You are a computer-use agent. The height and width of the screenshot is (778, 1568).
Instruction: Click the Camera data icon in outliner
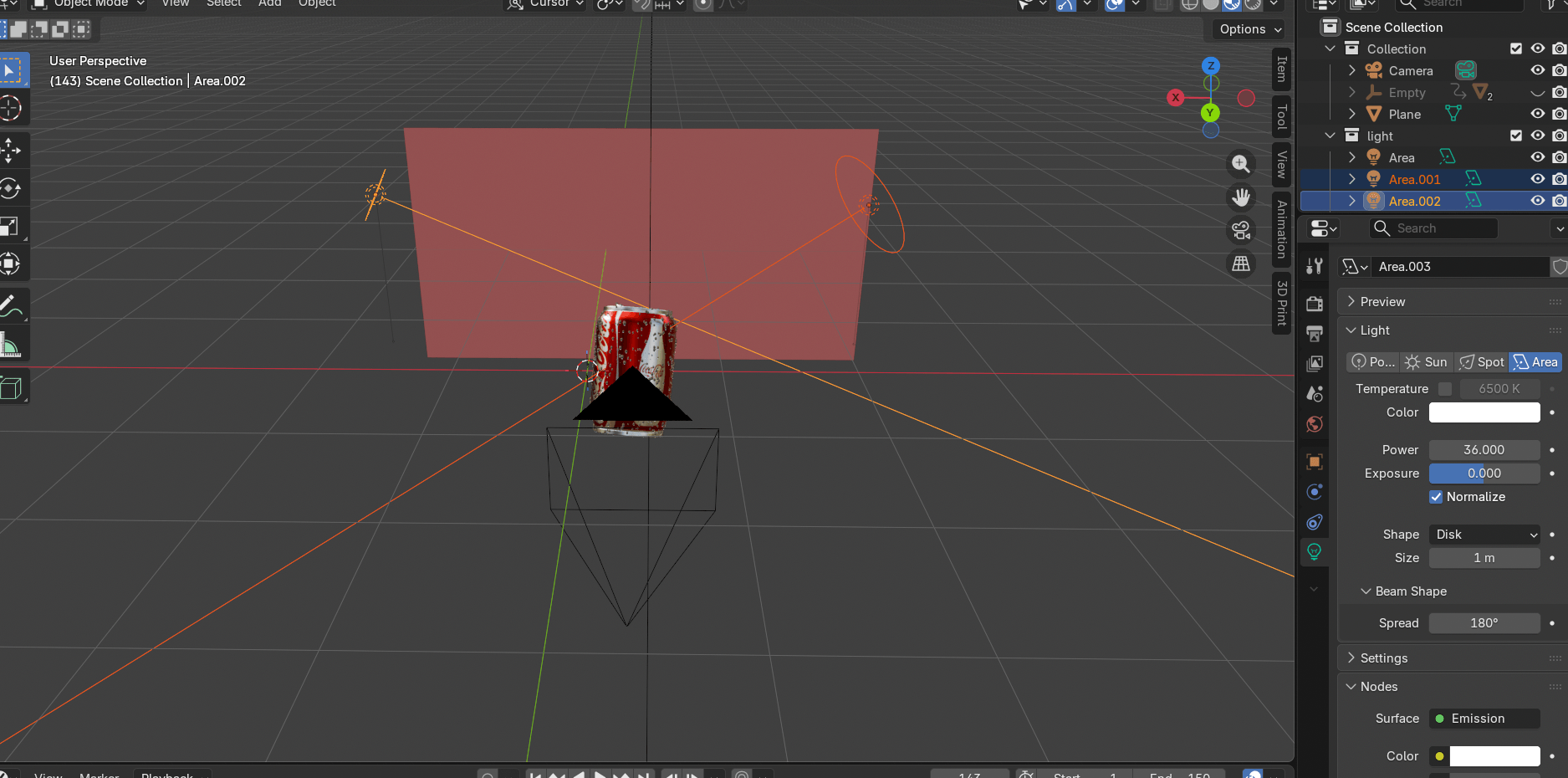click(1466, 70)
